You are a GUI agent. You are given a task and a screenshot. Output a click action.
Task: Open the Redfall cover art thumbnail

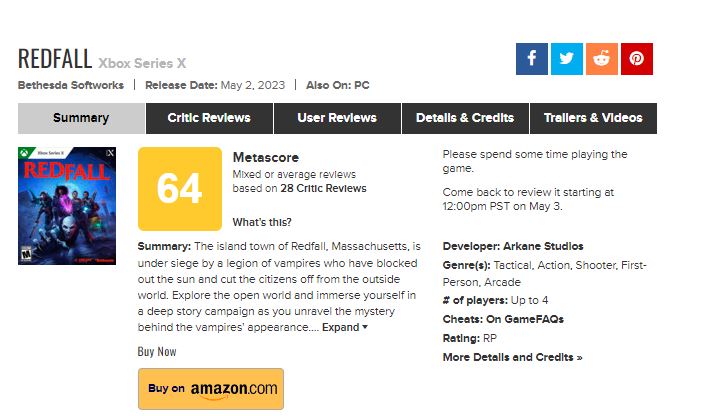67,206
